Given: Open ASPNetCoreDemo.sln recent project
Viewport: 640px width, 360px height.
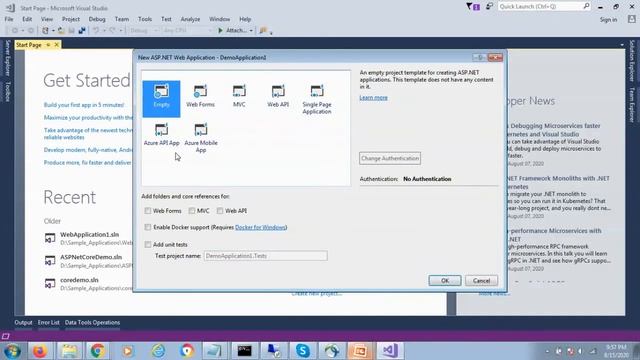Looking at the screenshot, I should tap(91, 257).
